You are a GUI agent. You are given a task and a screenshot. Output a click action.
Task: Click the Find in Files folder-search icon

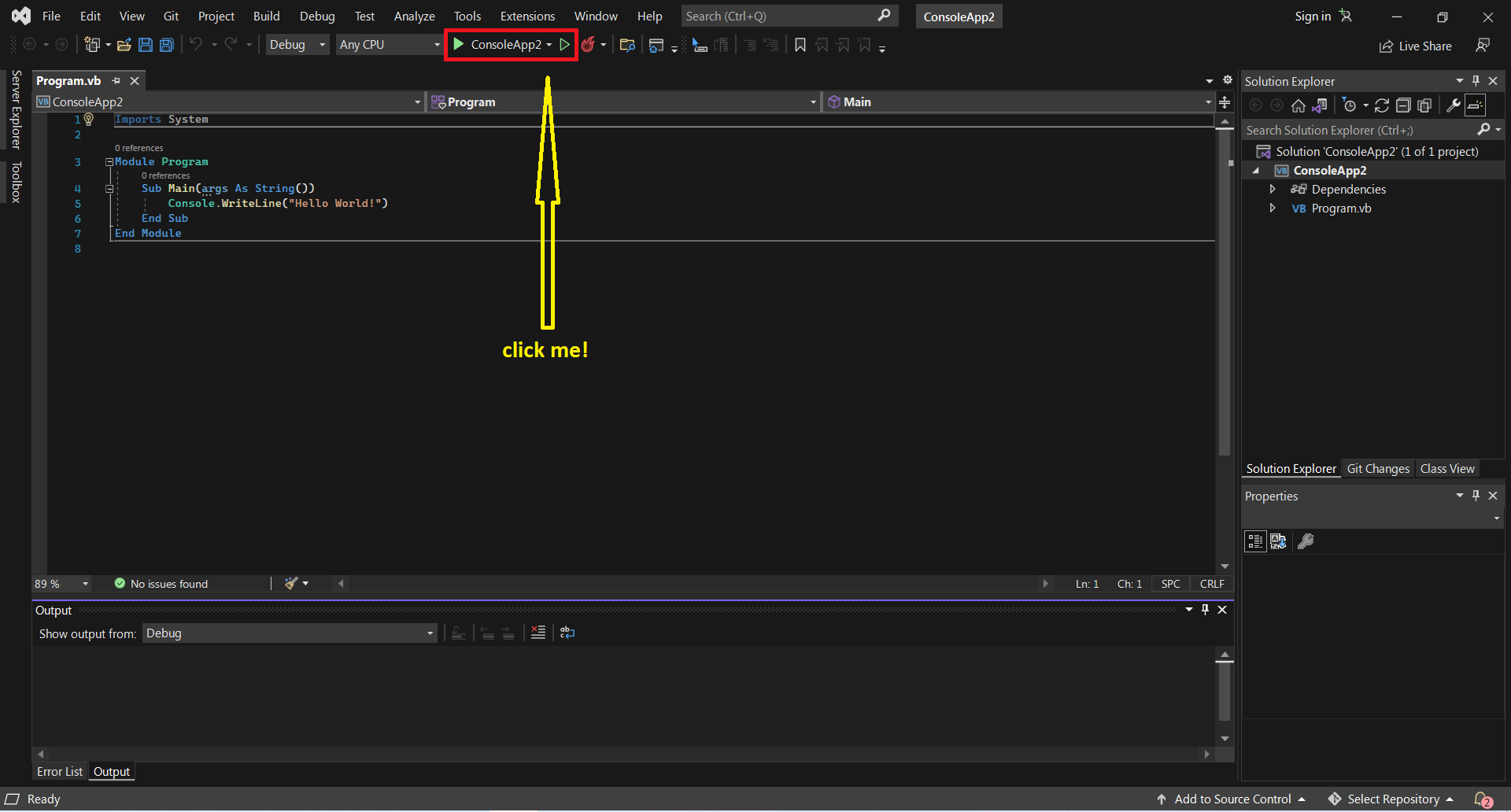click(627, 45)
